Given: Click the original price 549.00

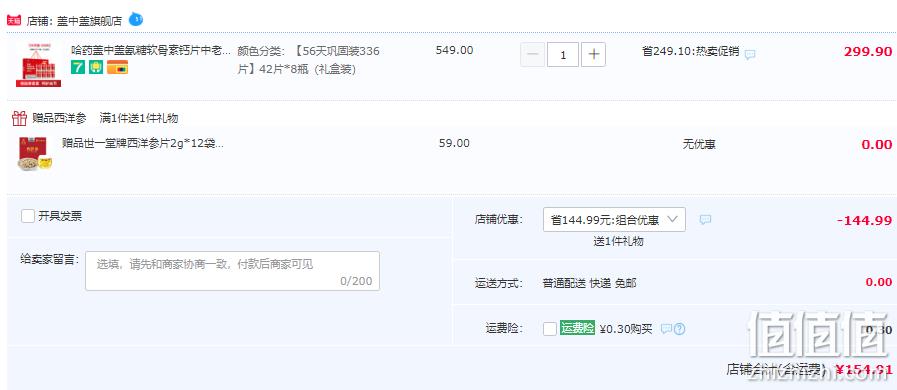Looking at the screenshot, I should coord(454,50).
